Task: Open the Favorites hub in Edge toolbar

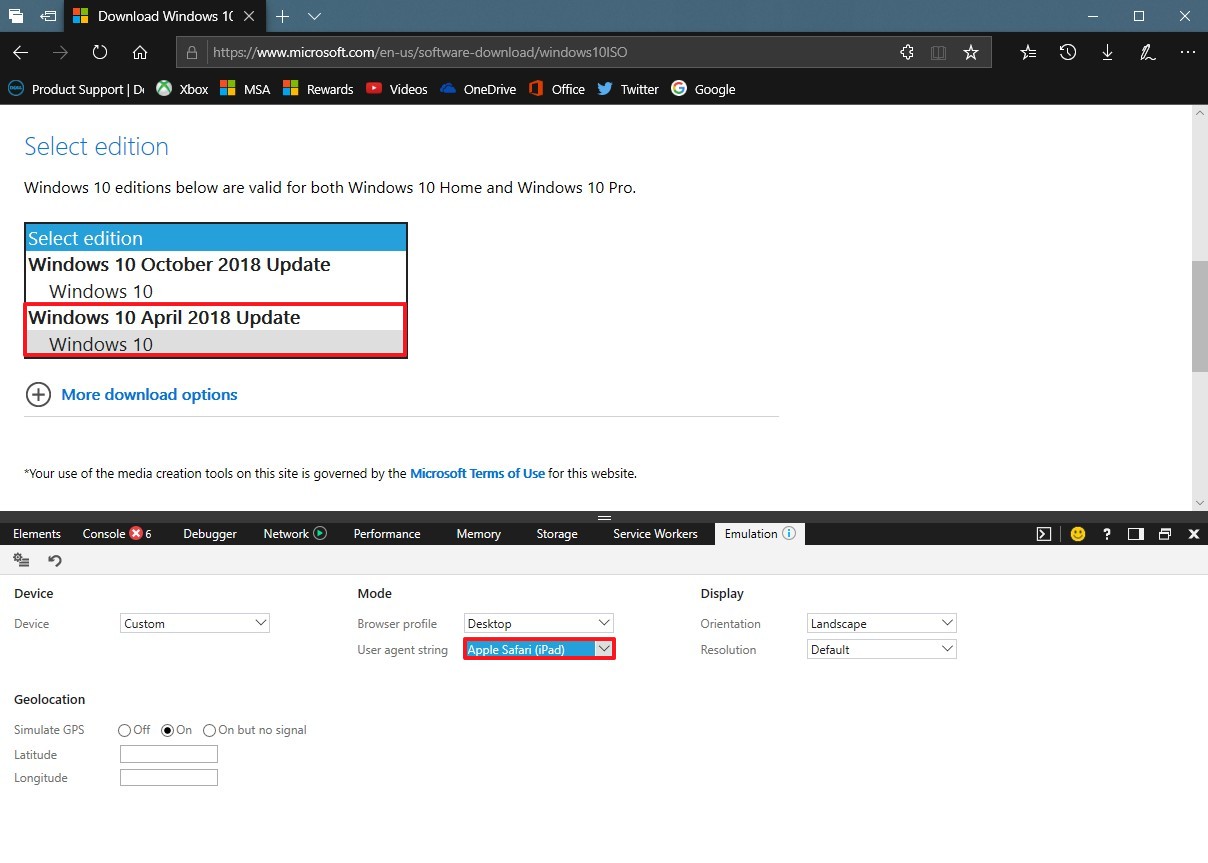Action: point(1027,52)
